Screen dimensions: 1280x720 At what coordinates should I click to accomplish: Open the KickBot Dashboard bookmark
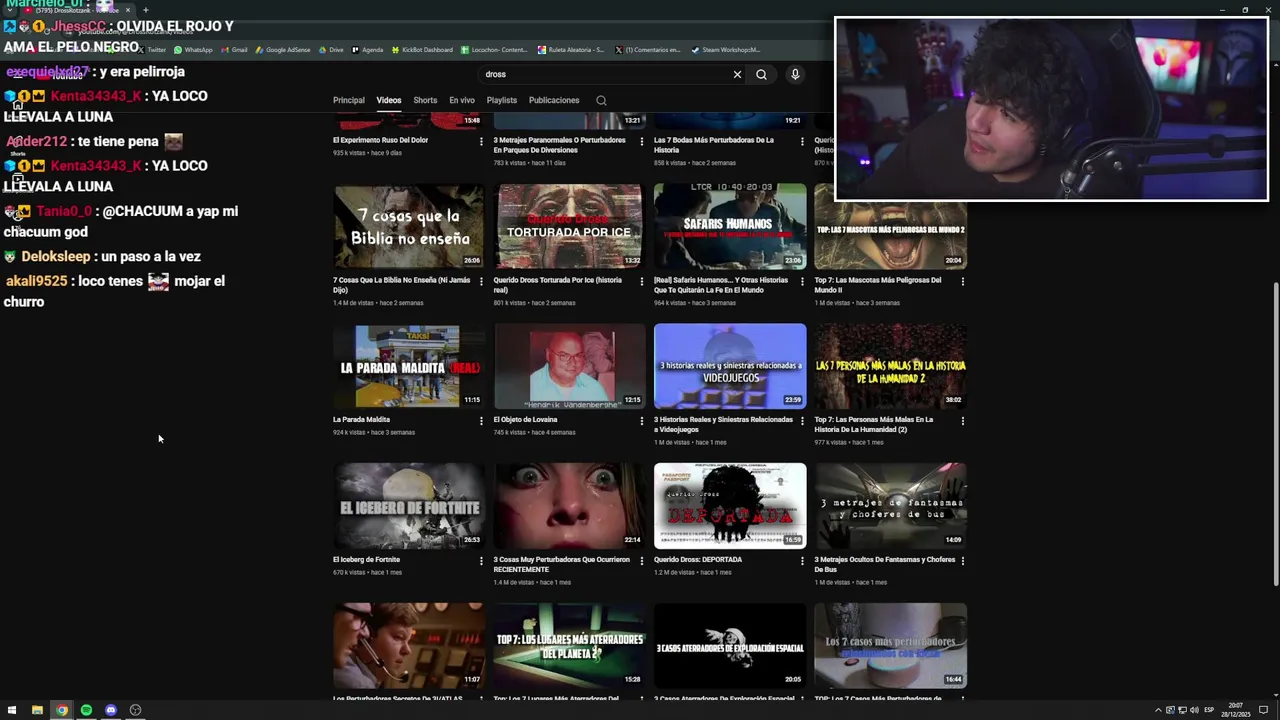(422, 50)
